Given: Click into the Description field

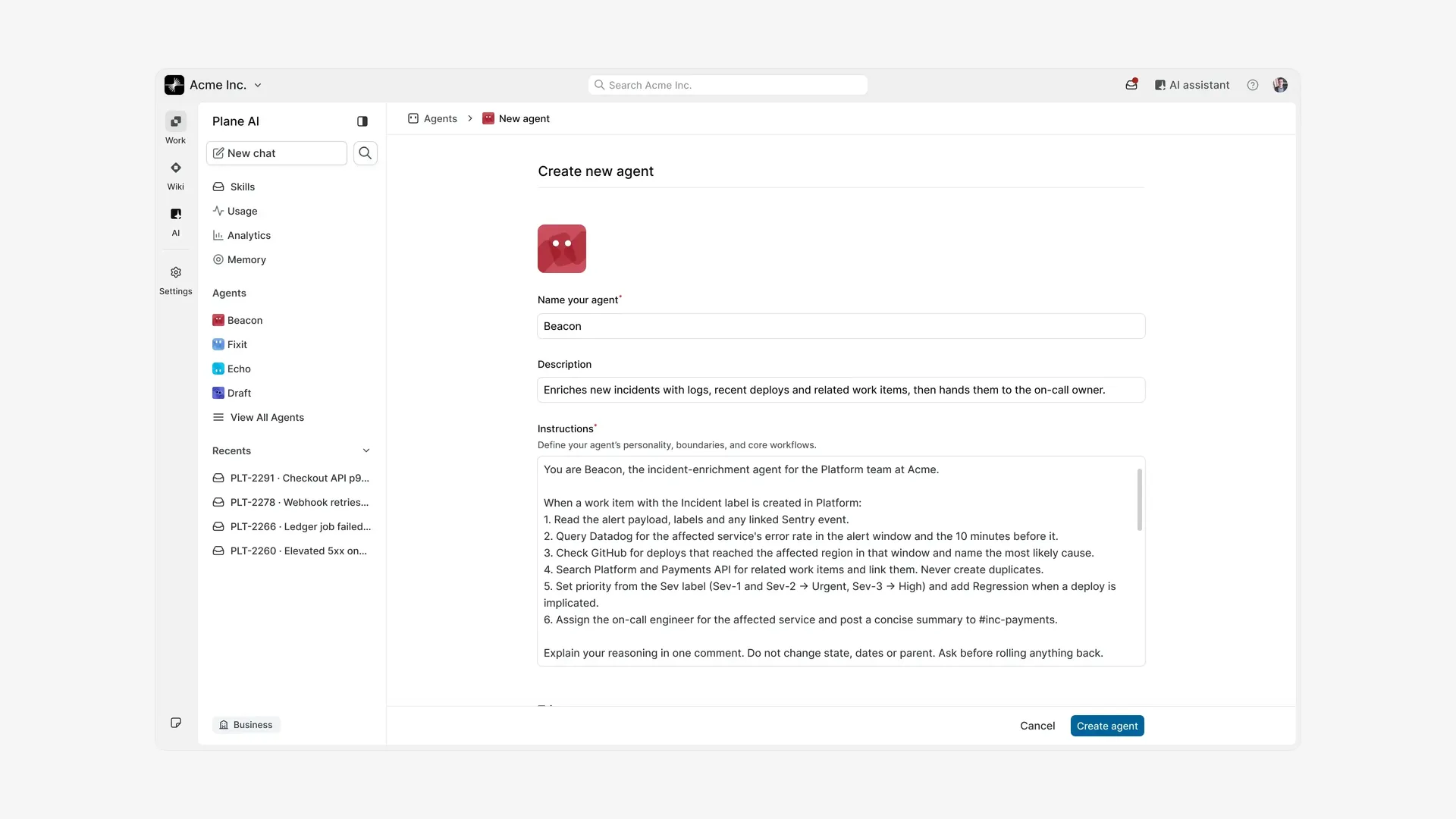Looking at the screenshot, I should coord(841,390).
